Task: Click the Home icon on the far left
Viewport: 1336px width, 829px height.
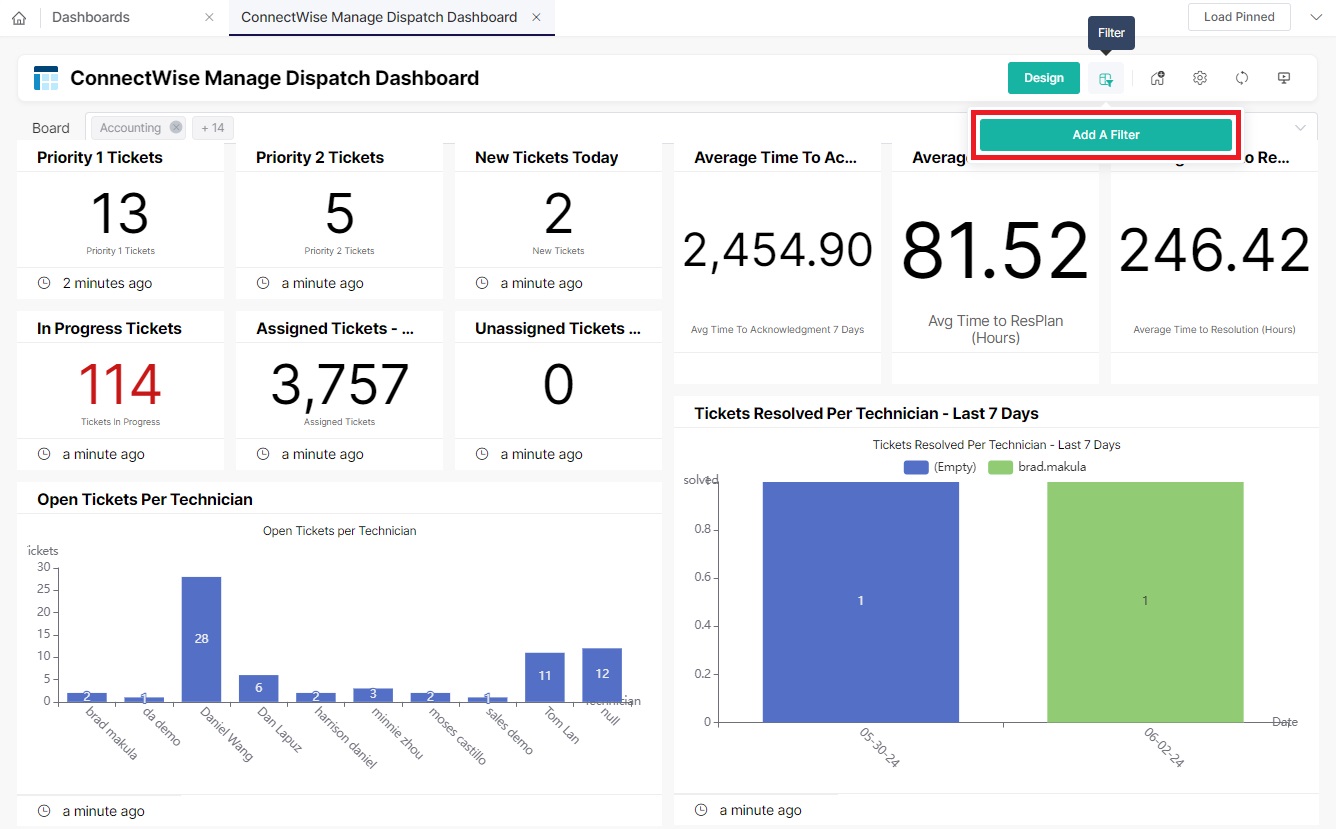Action: coord(18,17)
